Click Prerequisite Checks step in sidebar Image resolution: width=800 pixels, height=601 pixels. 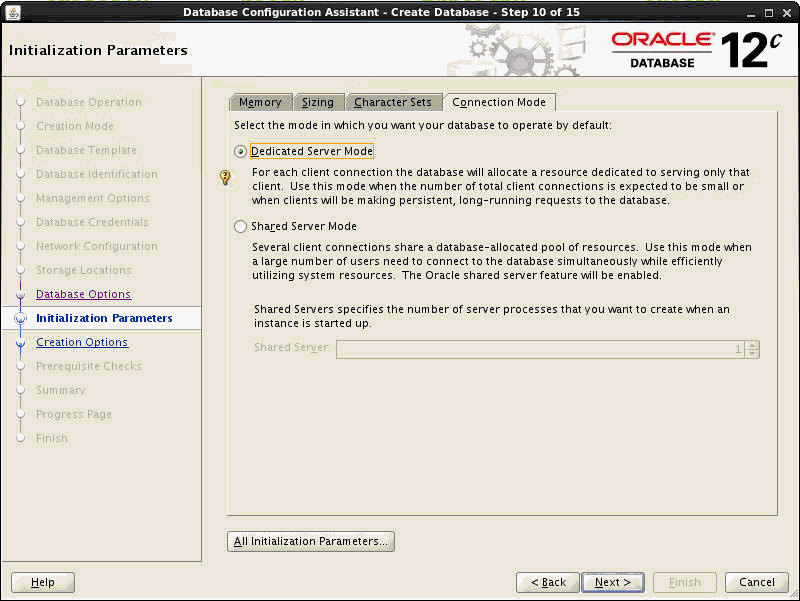pyautogui.click(x=89, y=366)
